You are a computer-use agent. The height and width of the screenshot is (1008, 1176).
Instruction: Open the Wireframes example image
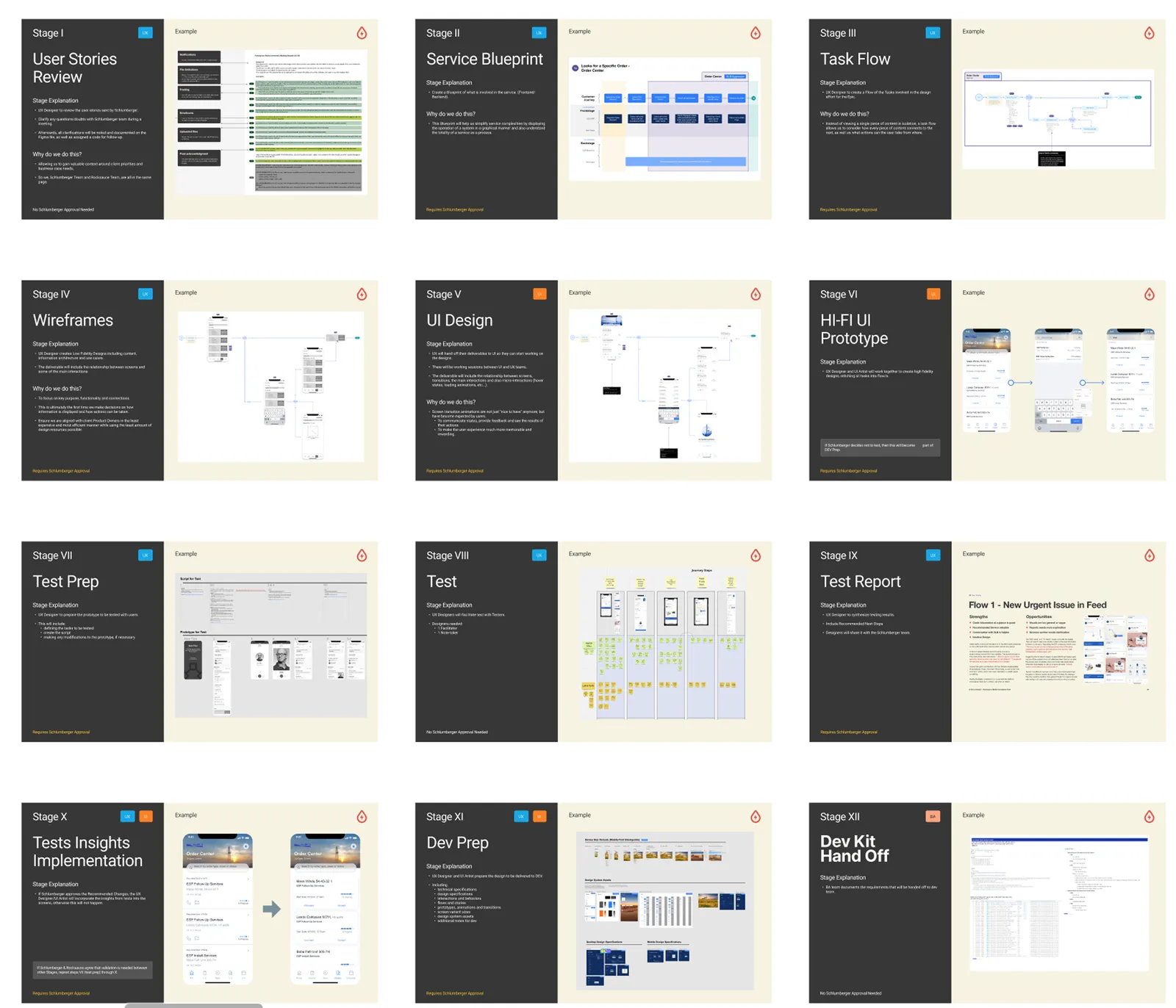click(271, 386)
